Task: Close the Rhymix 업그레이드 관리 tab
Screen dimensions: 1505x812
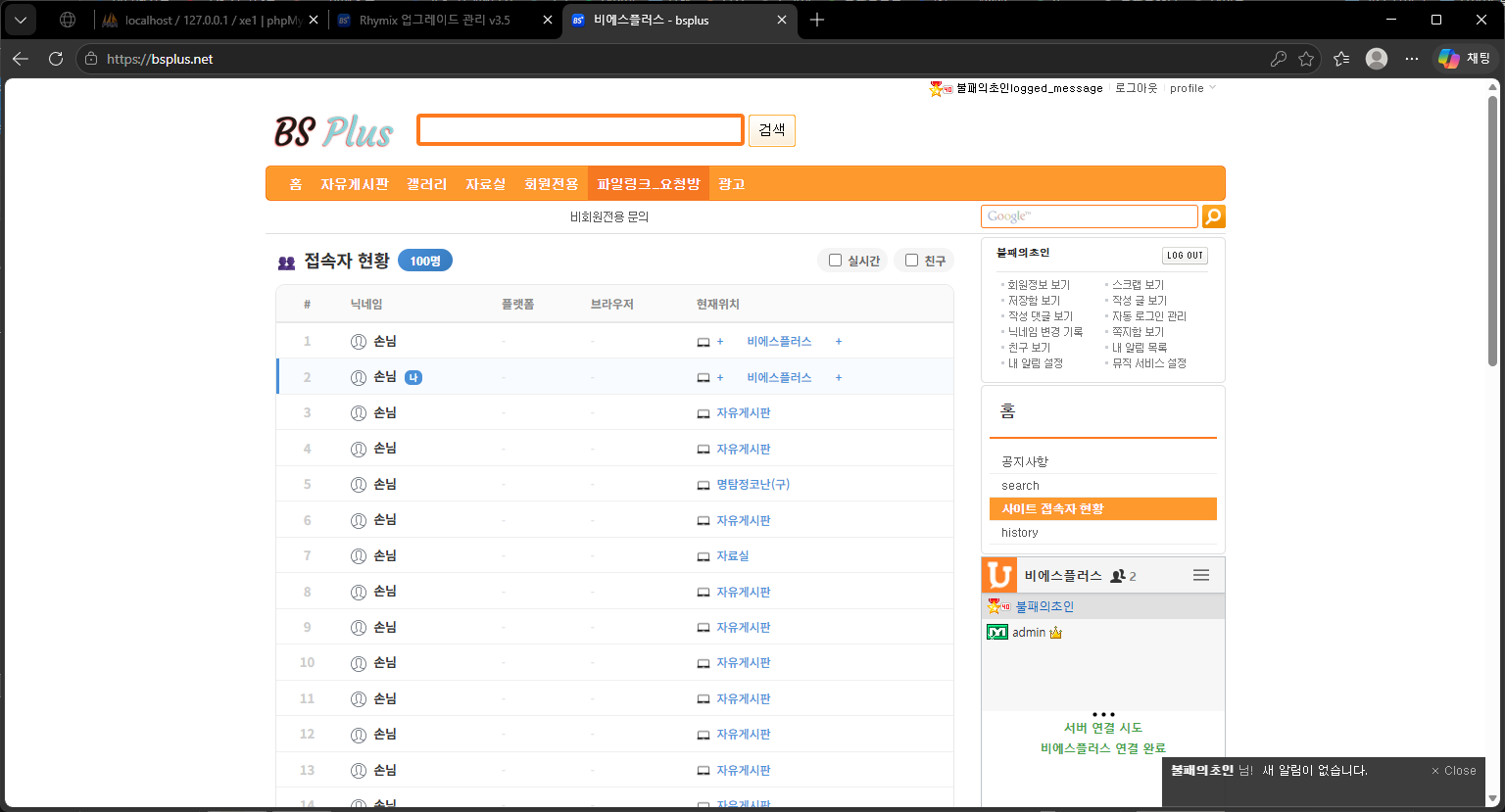Action: point(546,20)
